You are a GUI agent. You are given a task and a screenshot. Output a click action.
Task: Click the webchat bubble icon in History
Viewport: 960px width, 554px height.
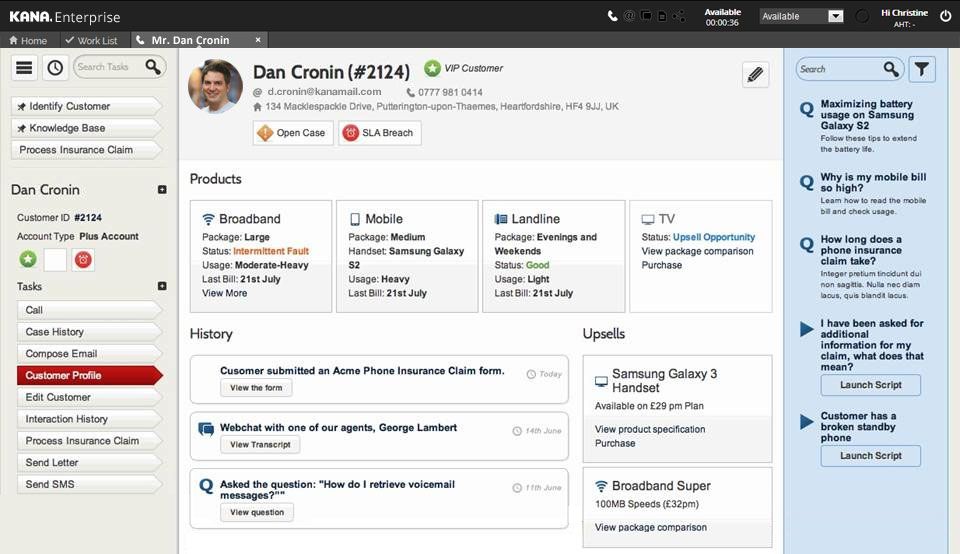click(x=206, y=429)
